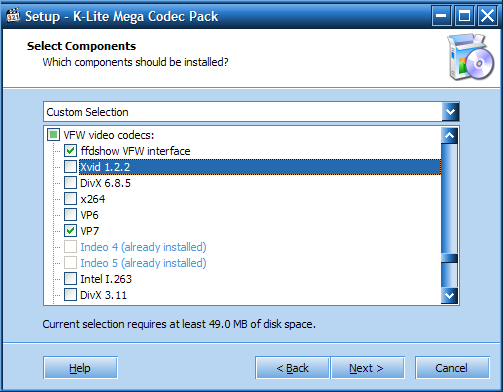Click the title bar text 'Setup - K-Lite Mega Codec Pack'
503x392 pixels.
pyautogui.click(x=122, y=16)
